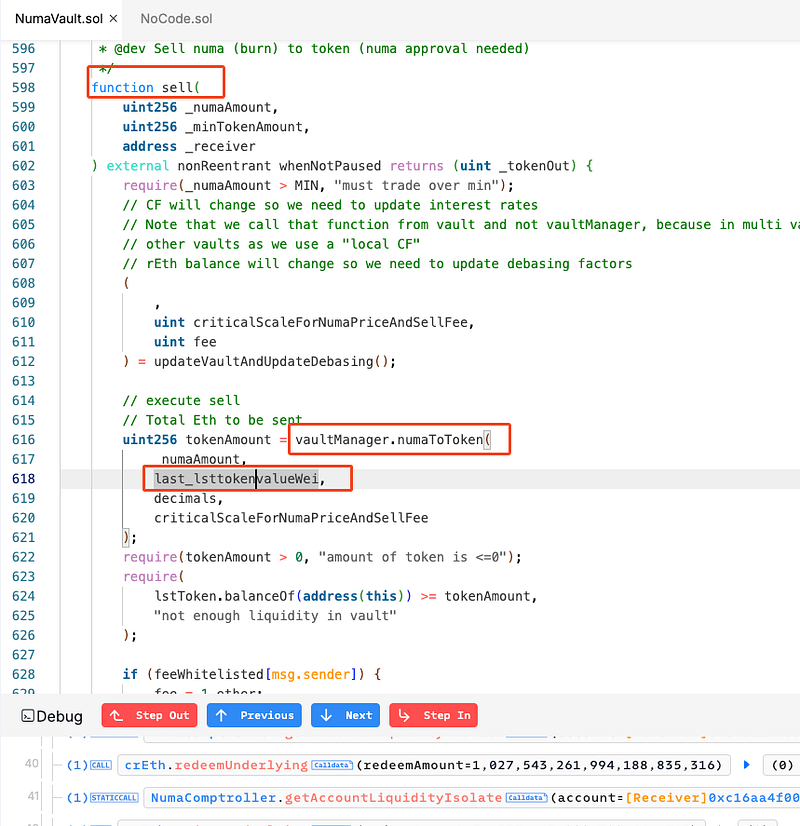Click the Debug terminal icon
This screenshot has width=800, height=826.
(30, 716)
